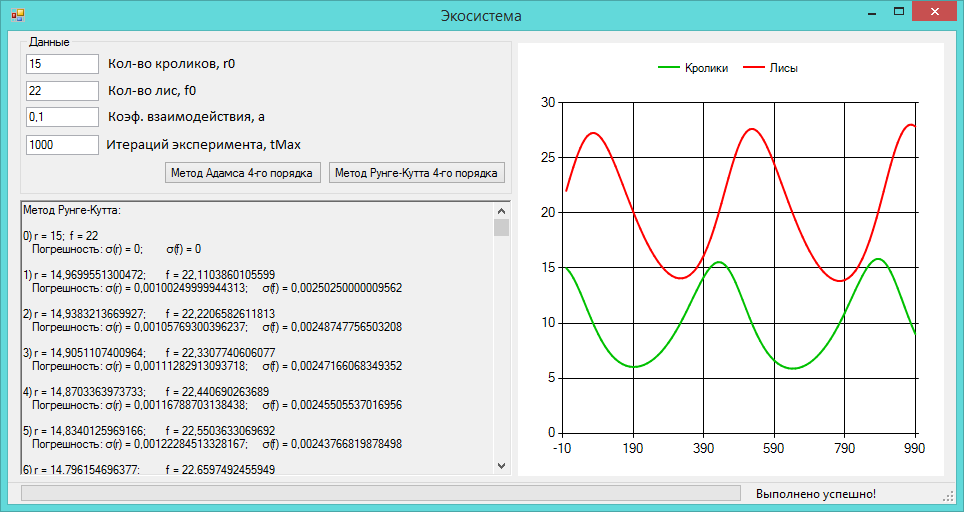
Task: Run Метод Адамса 4-го порядка
Action: click(x=242, y=173)
